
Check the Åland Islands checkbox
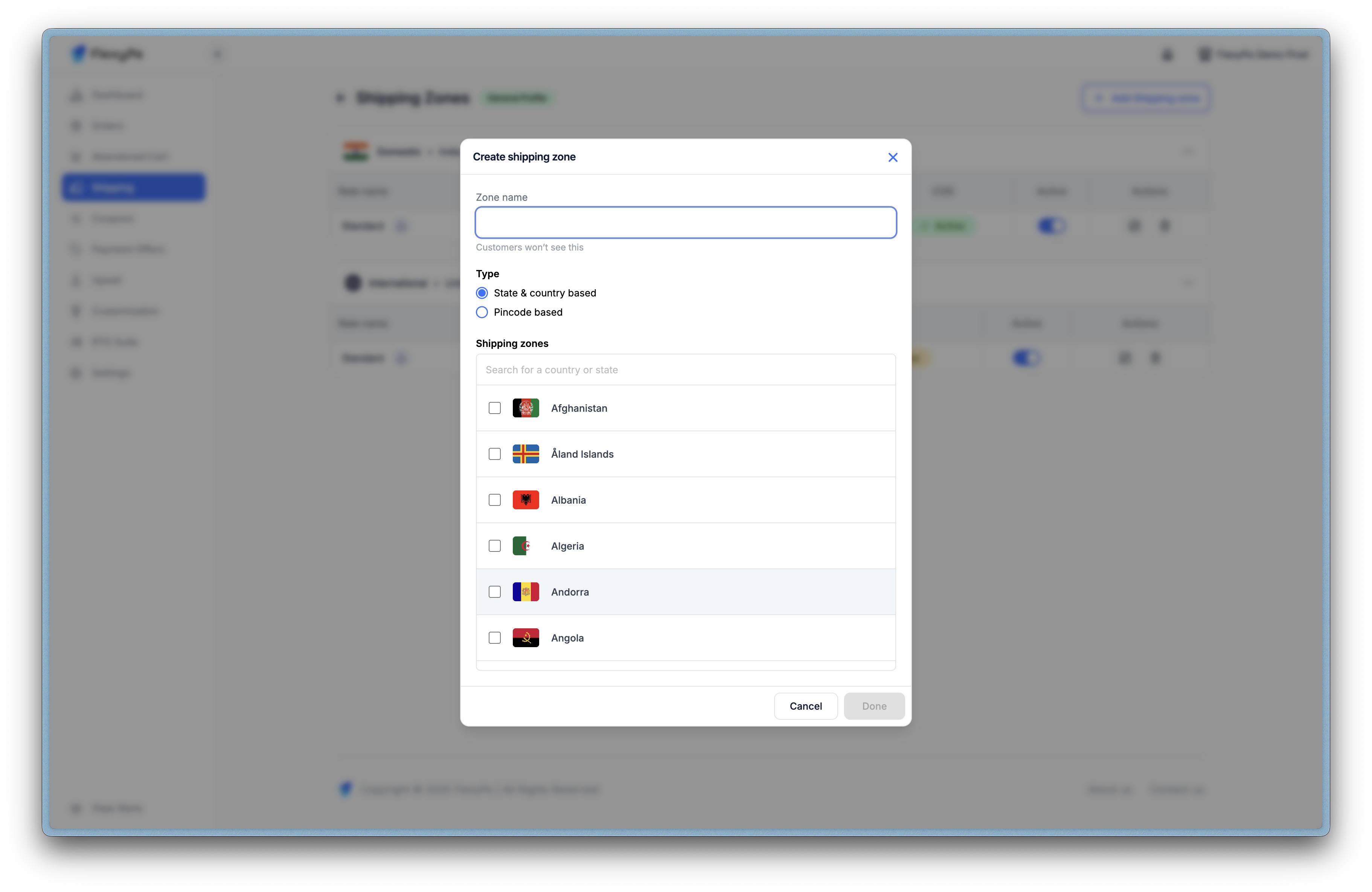point(495,454)
